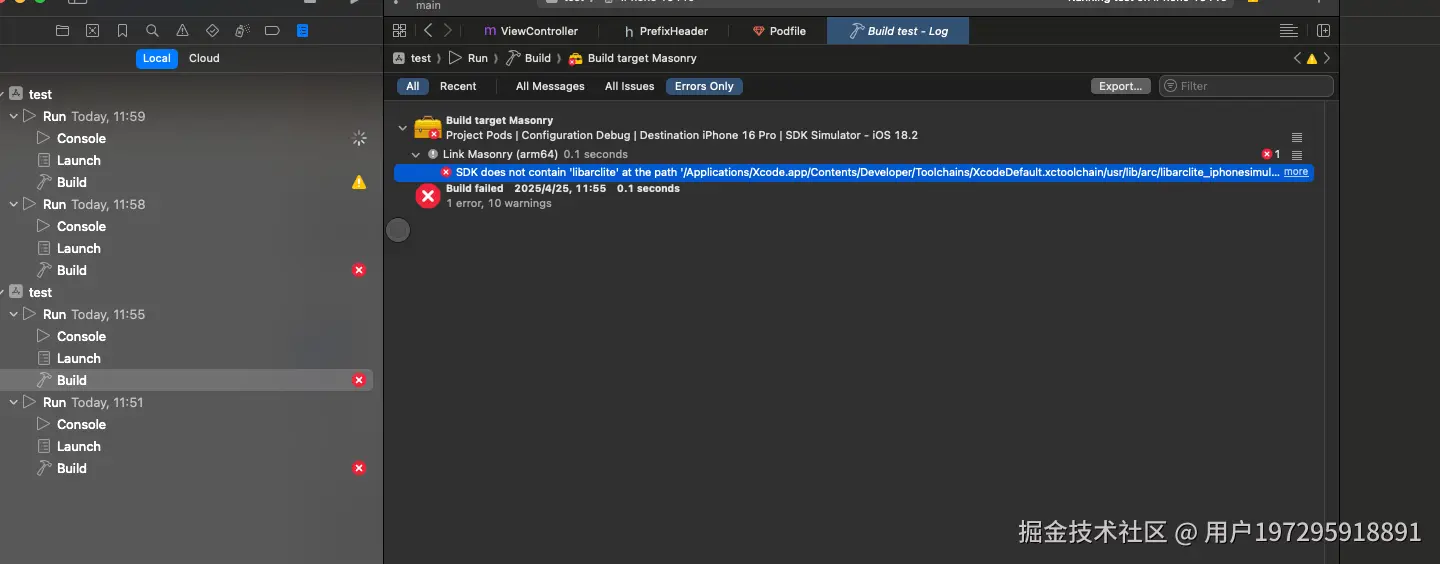Switch to the Podfile tab
This screenshot has height=564, width=1440.
pyautogui.click(x=779, y=31)
